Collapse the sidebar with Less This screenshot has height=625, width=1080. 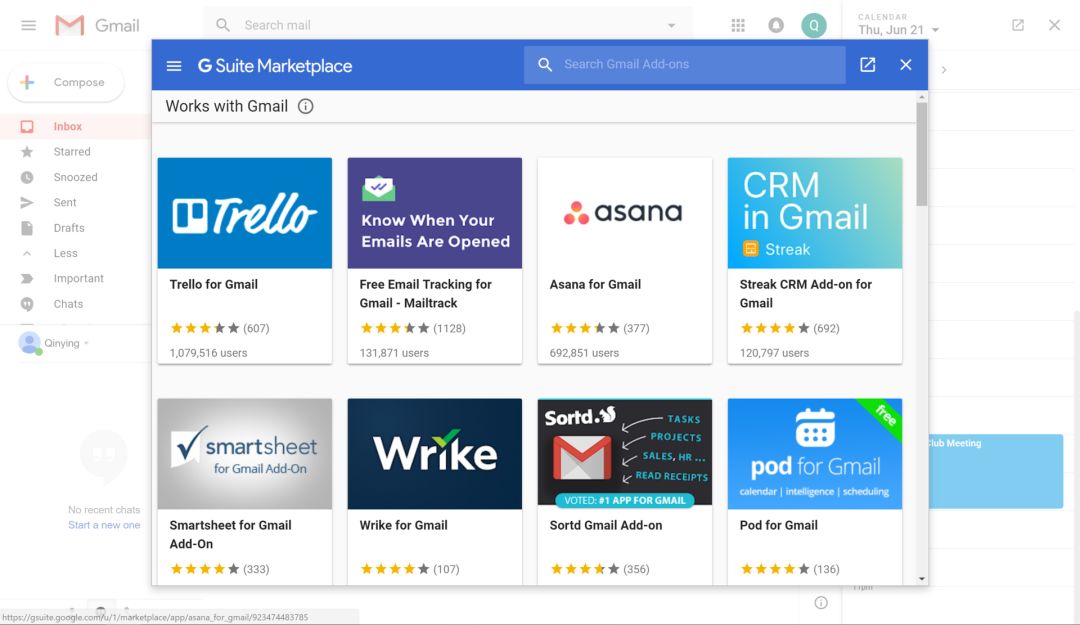(x=65, y=253)
